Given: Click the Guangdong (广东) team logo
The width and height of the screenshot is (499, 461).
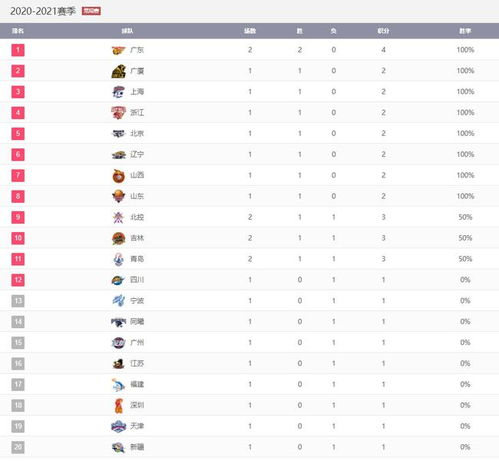Looking at the screenshot, I should coord(118,50).
